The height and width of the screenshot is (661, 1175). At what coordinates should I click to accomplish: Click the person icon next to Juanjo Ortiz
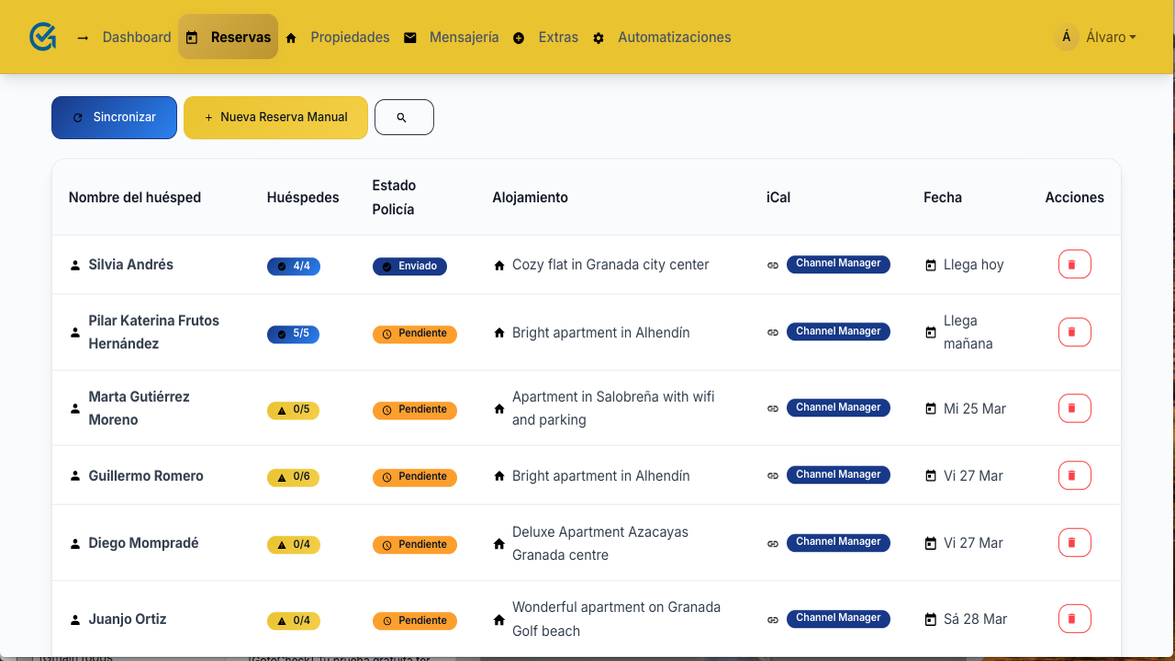74,619
